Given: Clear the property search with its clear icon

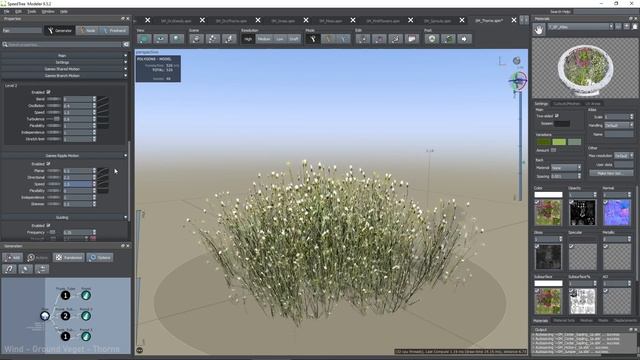Looking at the screenshot, I should (126, 44).
